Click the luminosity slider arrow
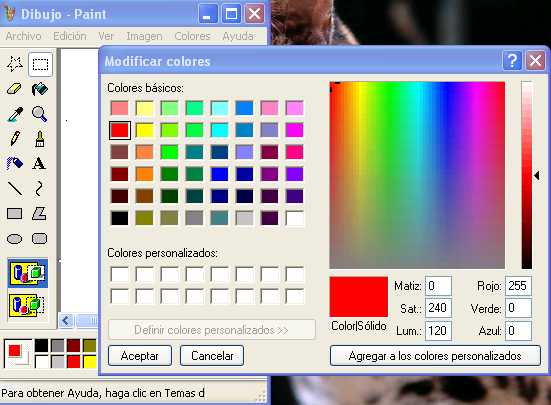The height and width of the screenshot is (405, 551). (x=537, y=175)
